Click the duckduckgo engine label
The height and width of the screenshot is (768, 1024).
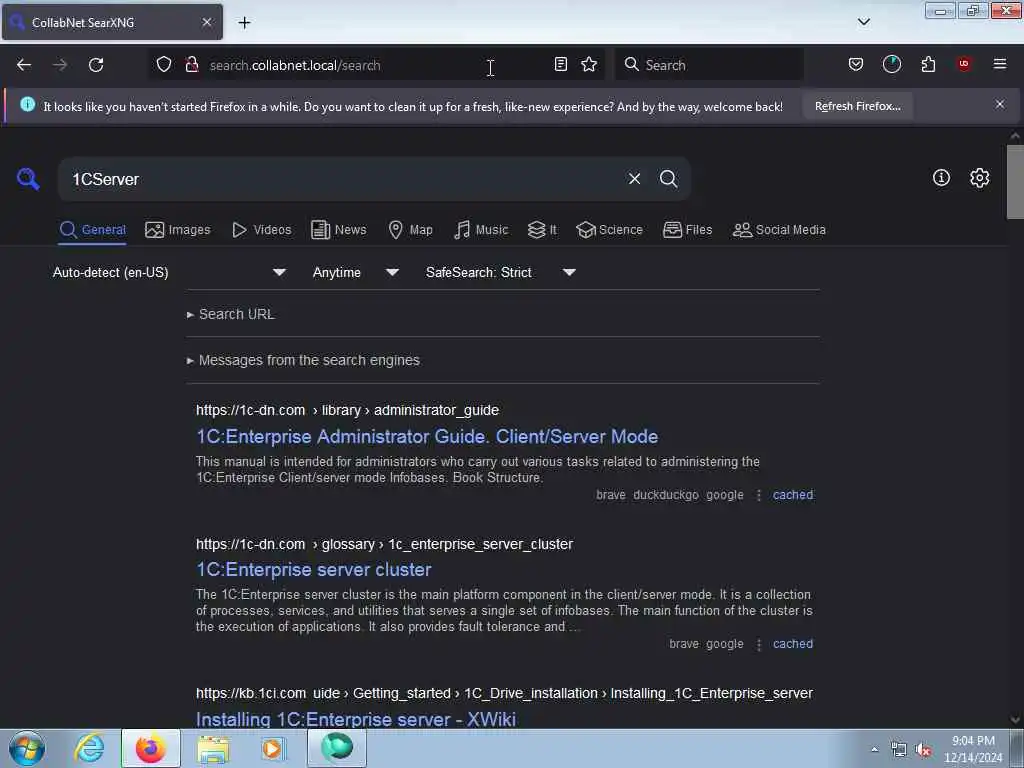click(665, 495)
